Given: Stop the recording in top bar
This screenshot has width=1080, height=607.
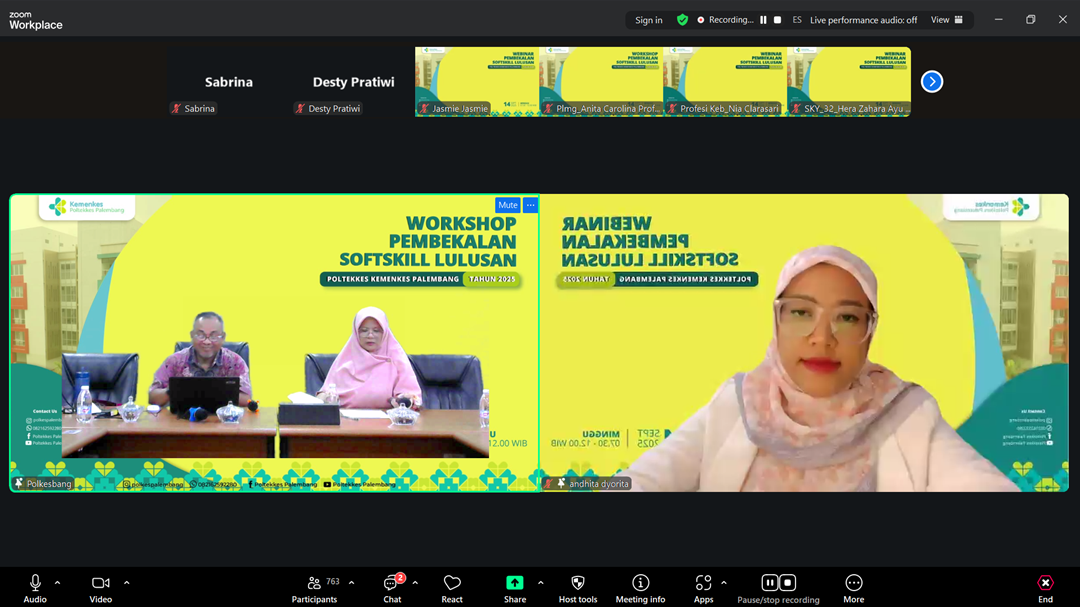Looking at the screenshot, I should pos(778,20).
